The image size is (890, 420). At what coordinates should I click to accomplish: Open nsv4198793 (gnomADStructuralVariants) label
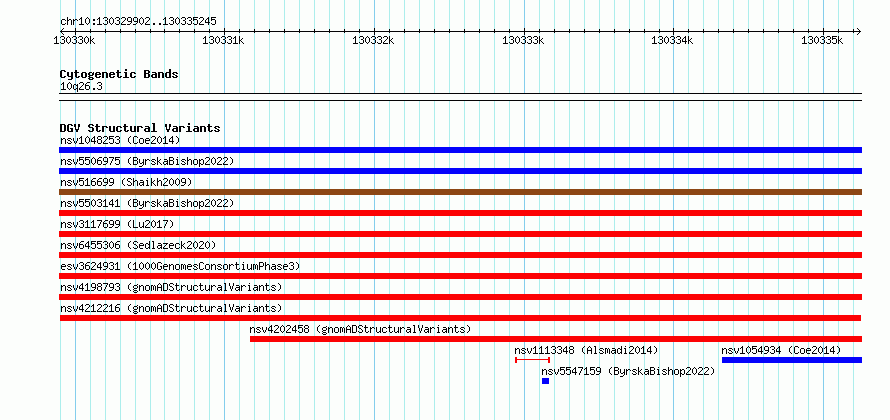[171, 287]
